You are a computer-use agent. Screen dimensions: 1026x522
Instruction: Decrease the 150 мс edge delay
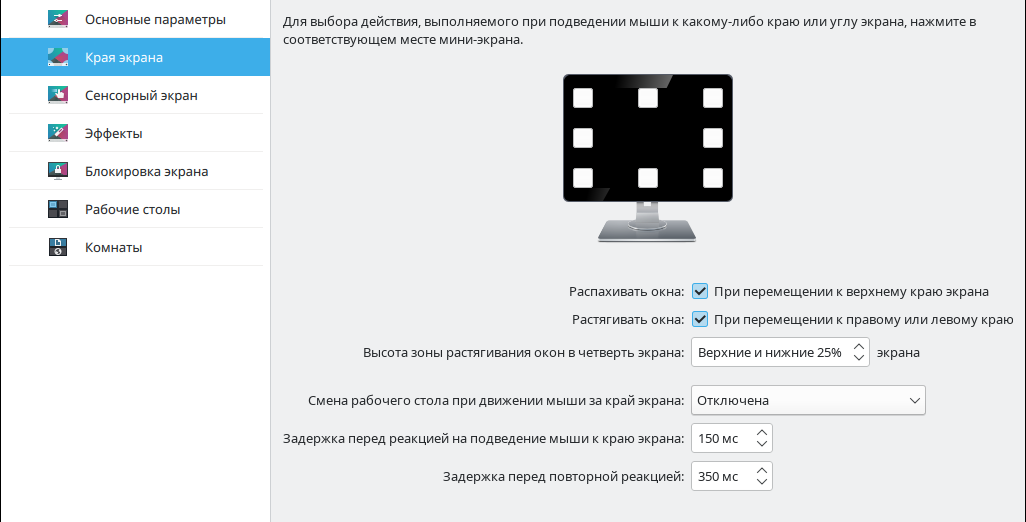(762, 444)
